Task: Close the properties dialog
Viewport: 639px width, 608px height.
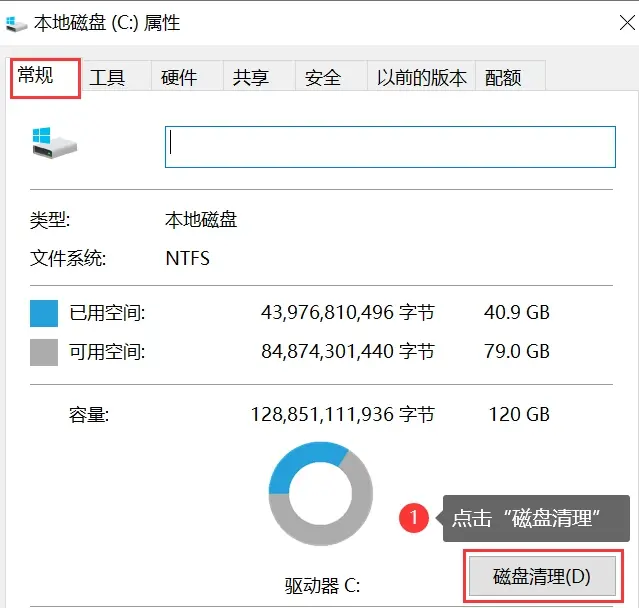Action: pos(627,23)
